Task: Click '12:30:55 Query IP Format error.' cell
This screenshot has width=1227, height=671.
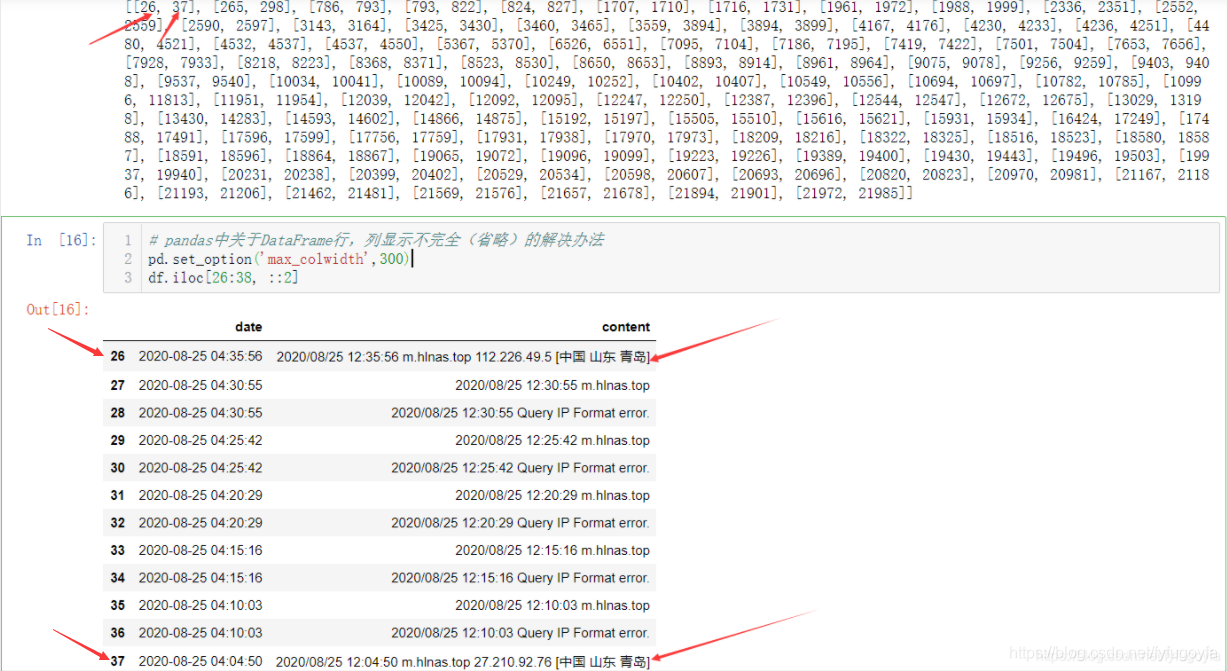Action: click(520, 413)
